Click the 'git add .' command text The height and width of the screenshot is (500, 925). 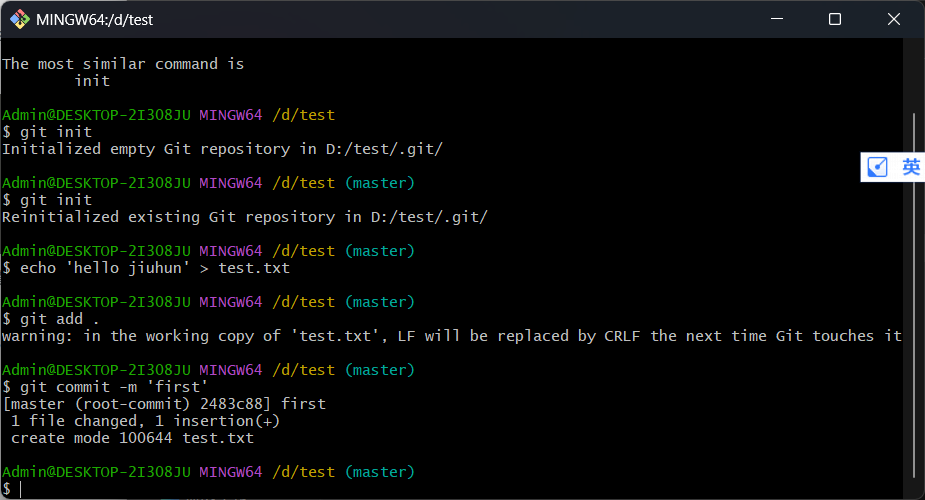(x=60, y=319)
